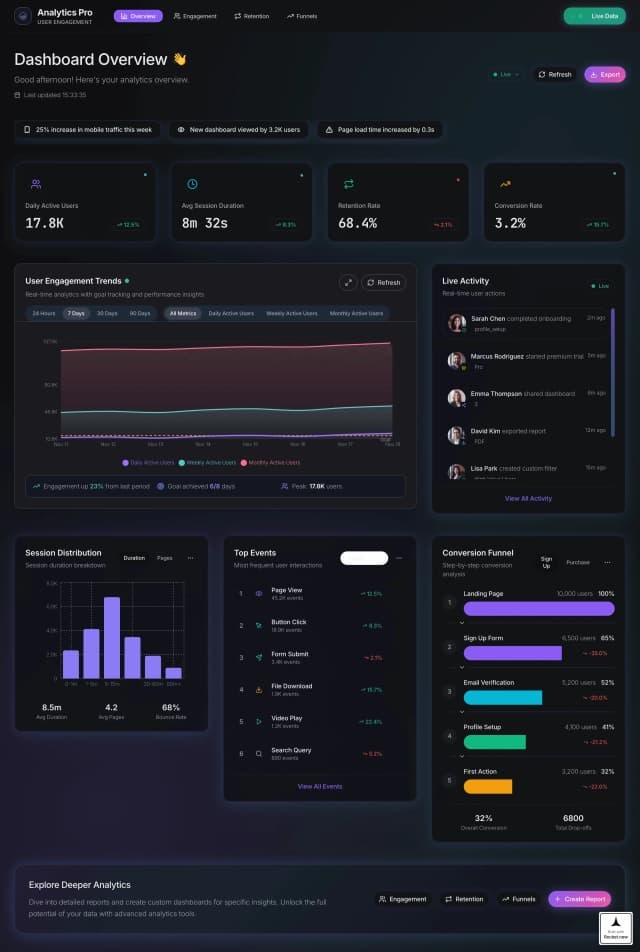Click the Analytics Pro logo icon
640x952 pixels.
point(22,16)
